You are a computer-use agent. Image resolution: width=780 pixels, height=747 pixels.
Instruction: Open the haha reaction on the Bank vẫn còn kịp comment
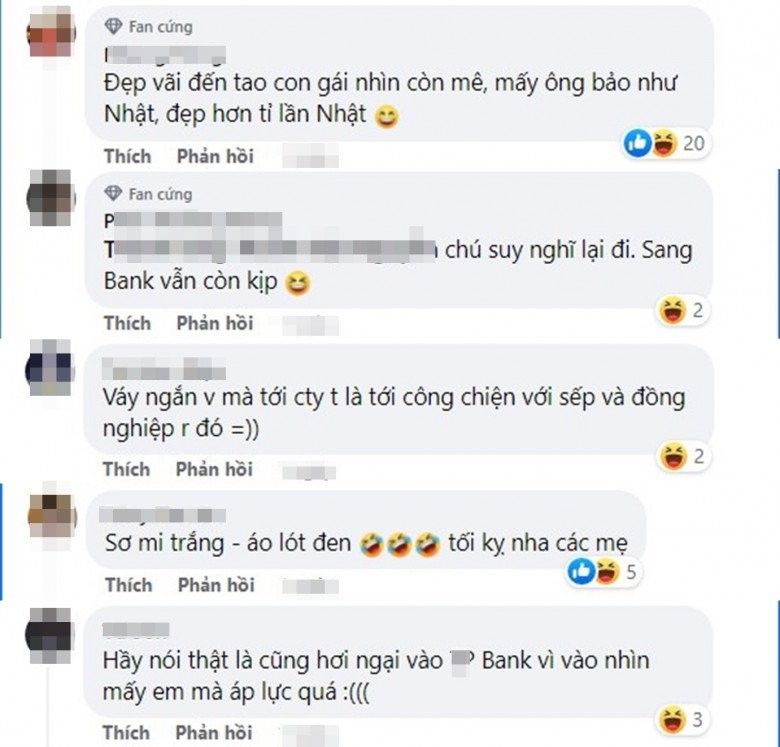click(x=673, y=310)
